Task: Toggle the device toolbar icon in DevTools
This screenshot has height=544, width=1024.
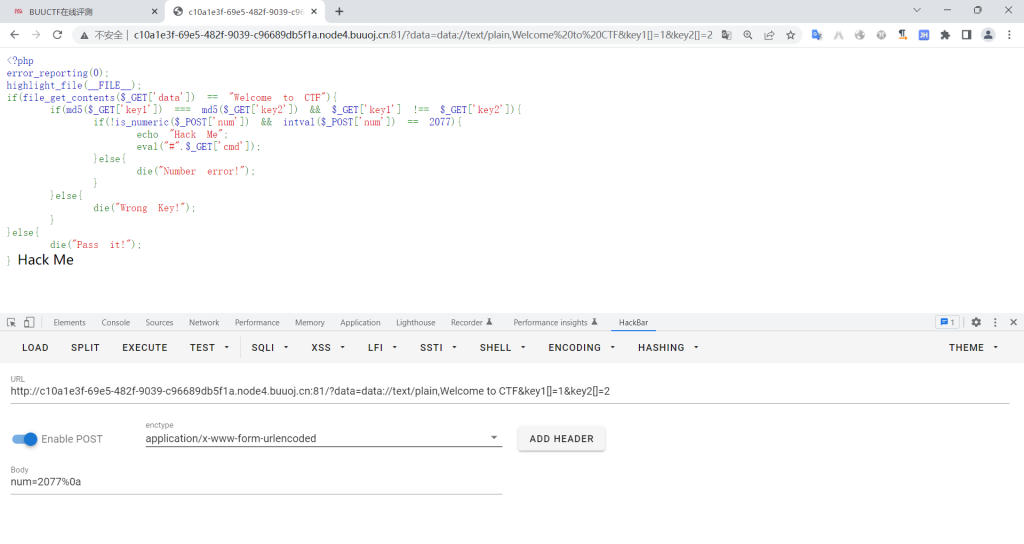Action: click(29, 322)
